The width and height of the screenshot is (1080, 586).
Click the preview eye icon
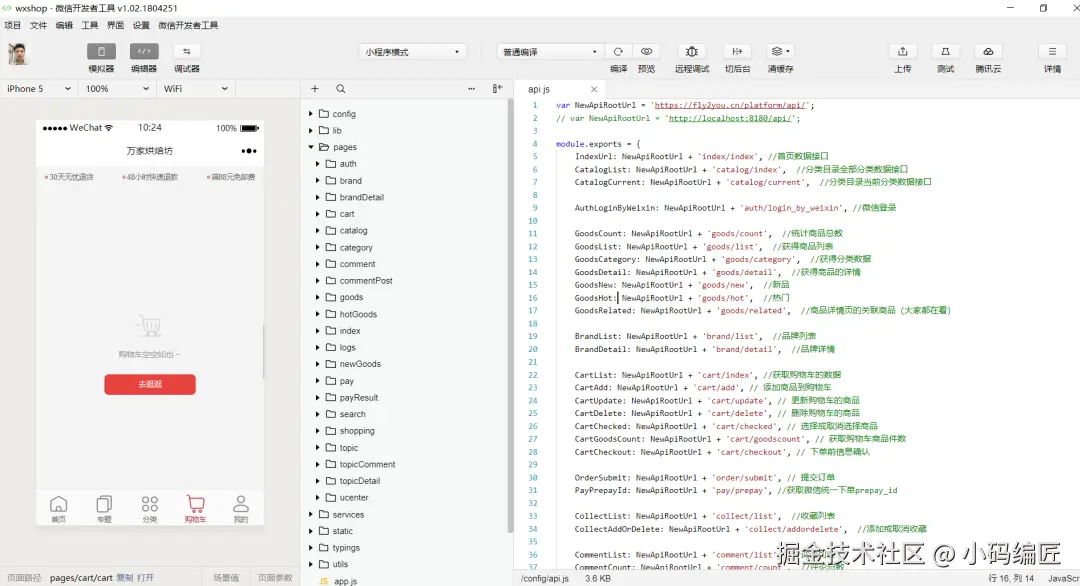click(x=646, y=52)
